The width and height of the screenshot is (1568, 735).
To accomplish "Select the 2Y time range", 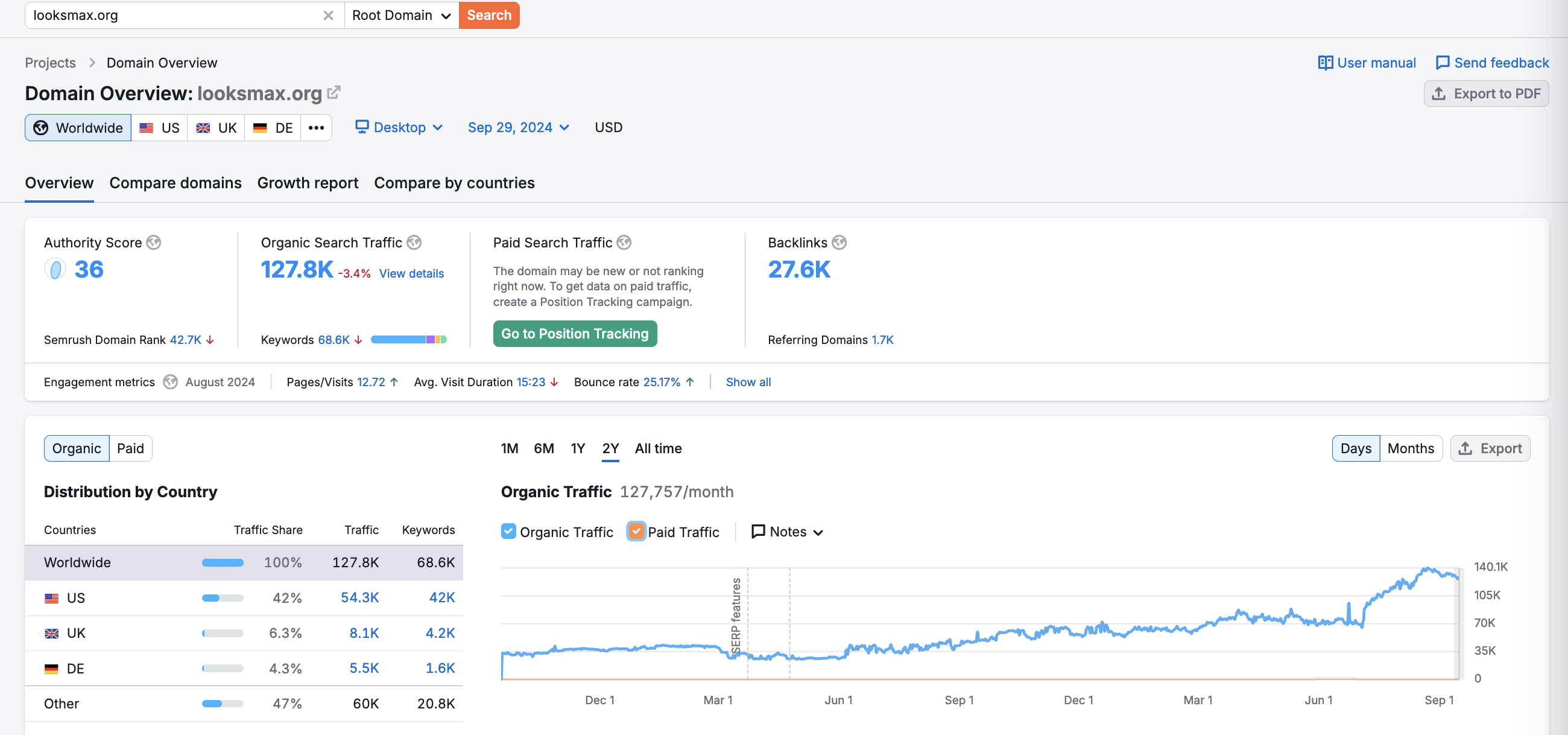I will click(x=610, y=448).
